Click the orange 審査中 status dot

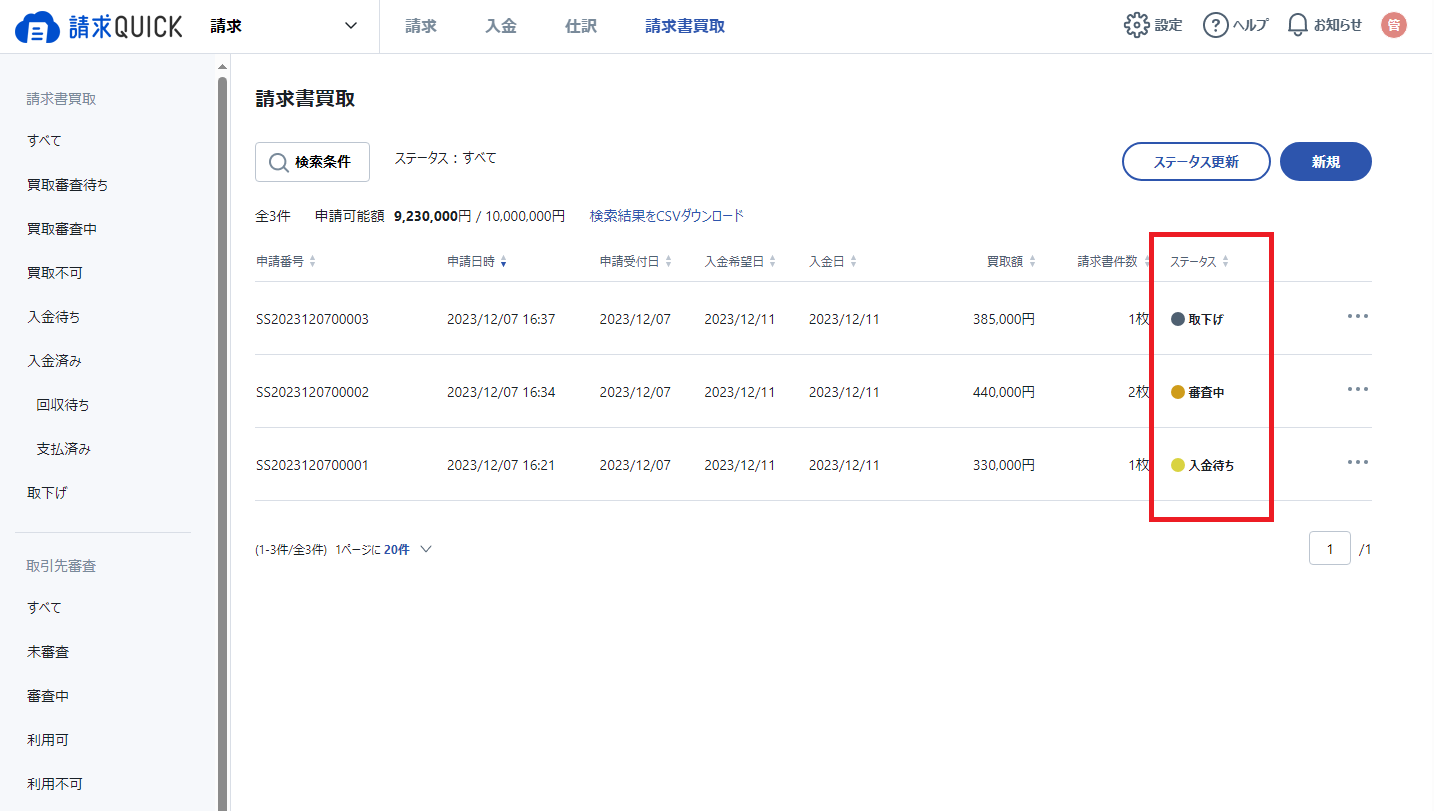(x=1178, y=393)
